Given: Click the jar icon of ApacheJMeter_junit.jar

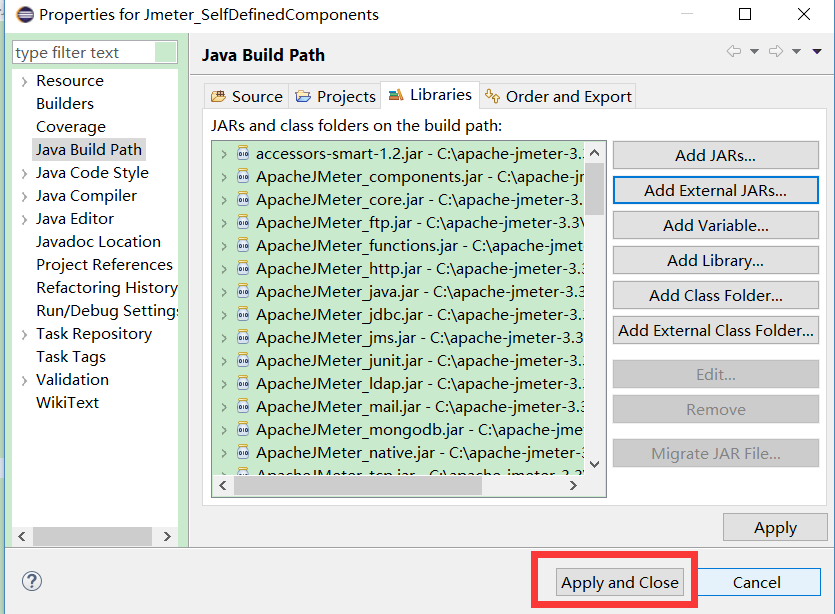Looking at the screenshot, I should pyautogui.click(x=243, y=361).
